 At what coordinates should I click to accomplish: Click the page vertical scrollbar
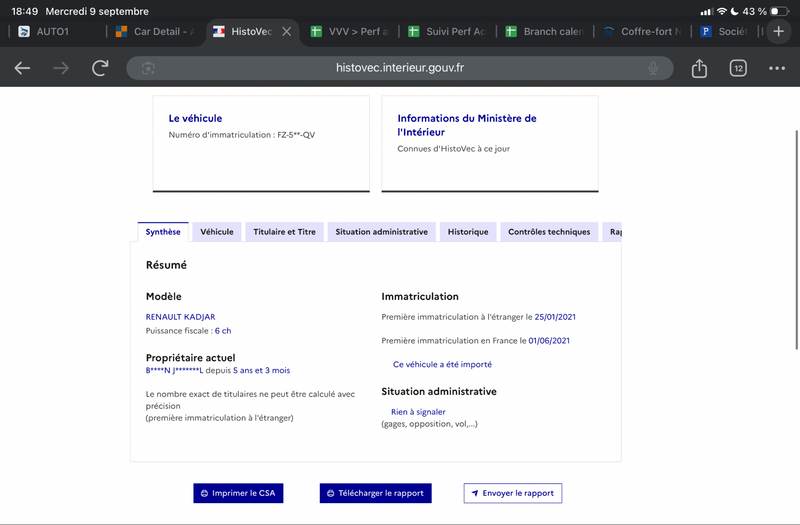[x=796, y=240]
